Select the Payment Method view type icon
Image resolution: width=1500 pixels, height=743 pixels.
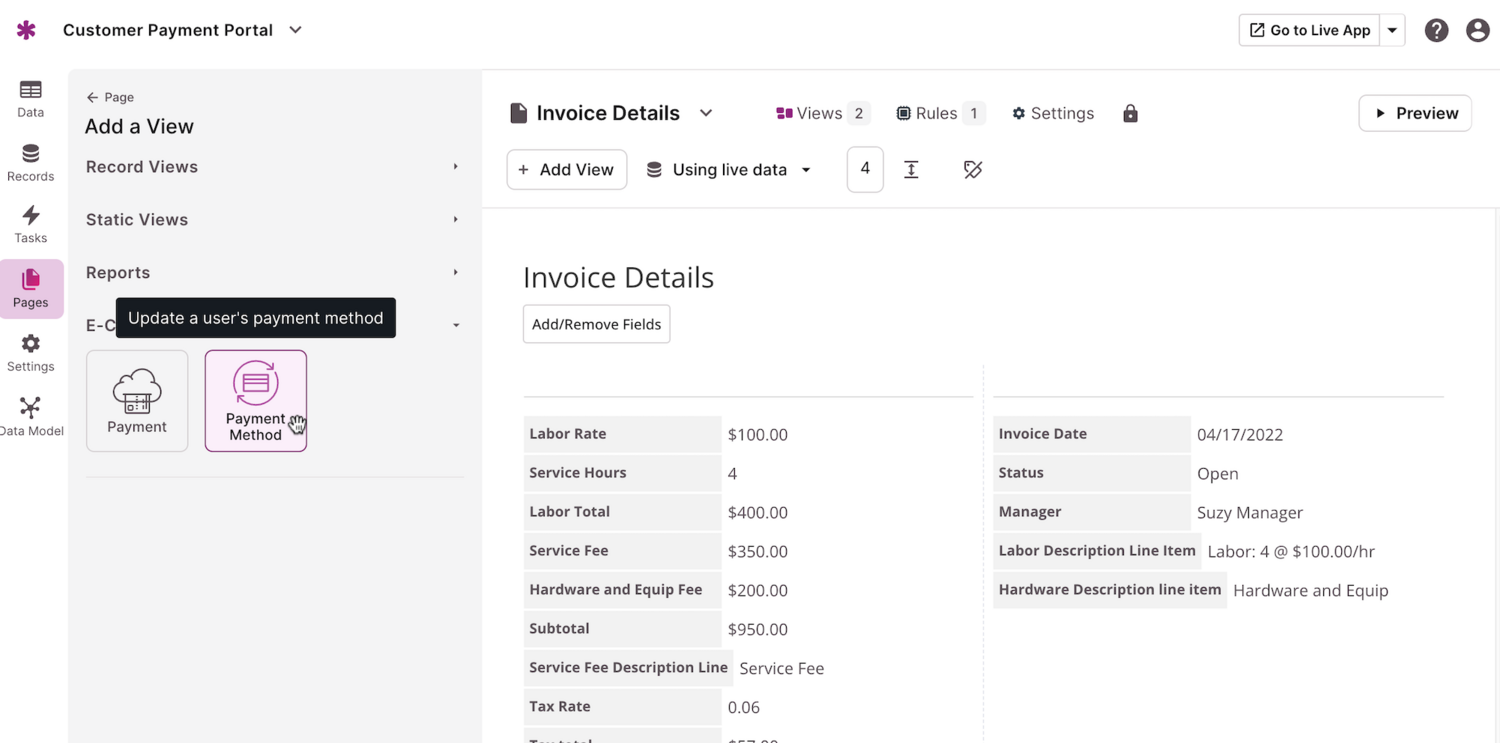[x=255, y=400]
